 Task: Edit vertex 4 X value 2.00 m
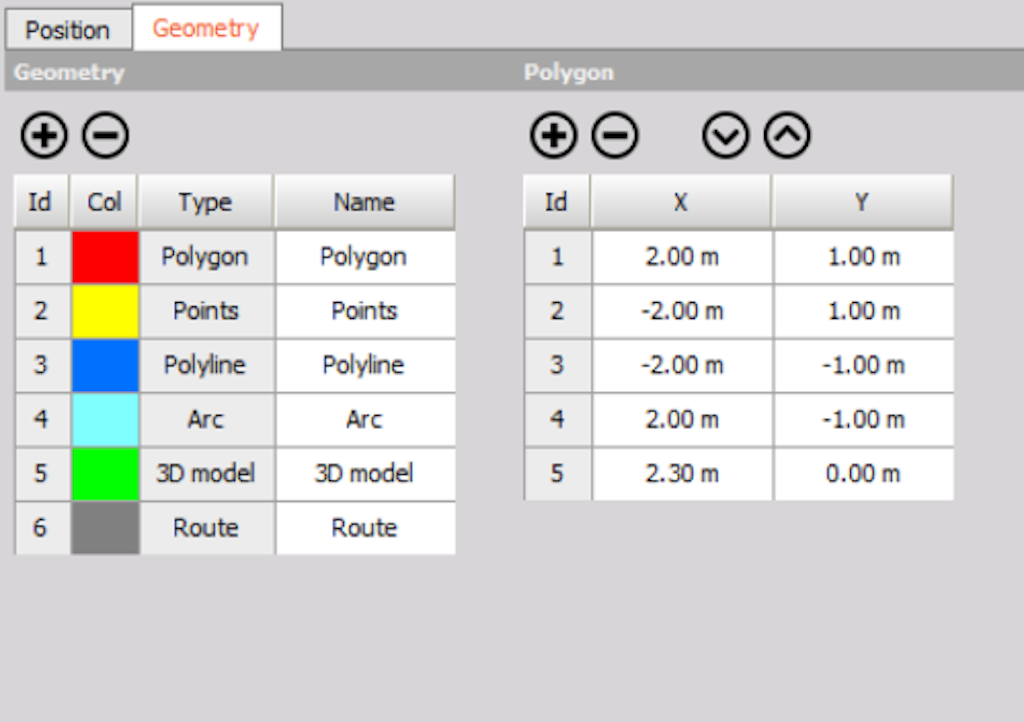click(682, 419)
